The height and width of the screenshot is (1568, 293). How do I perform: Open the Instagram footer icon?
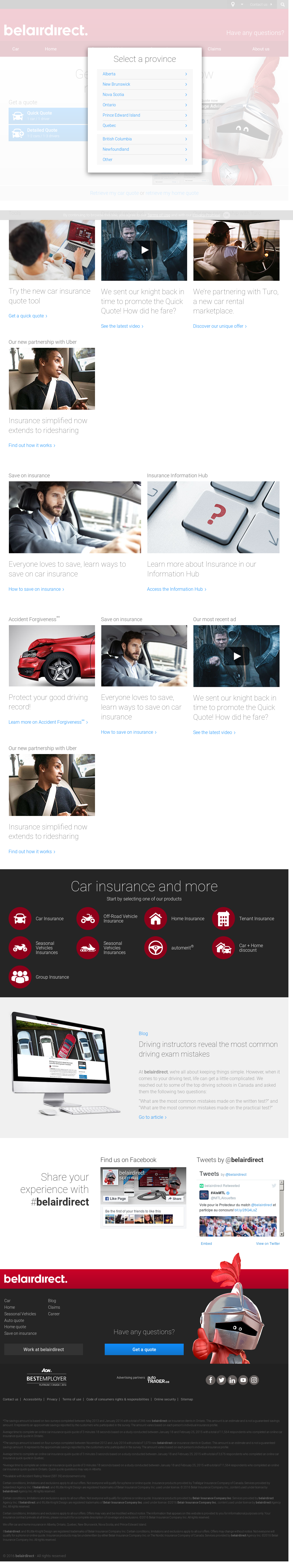254,1380
